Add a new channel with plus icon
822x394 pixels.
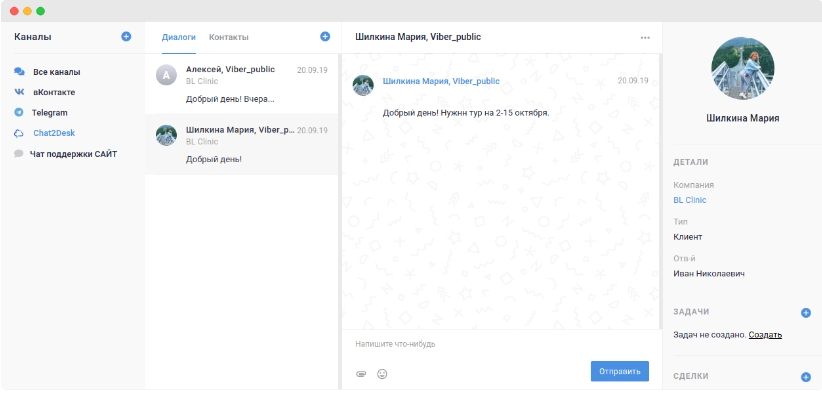126,37
